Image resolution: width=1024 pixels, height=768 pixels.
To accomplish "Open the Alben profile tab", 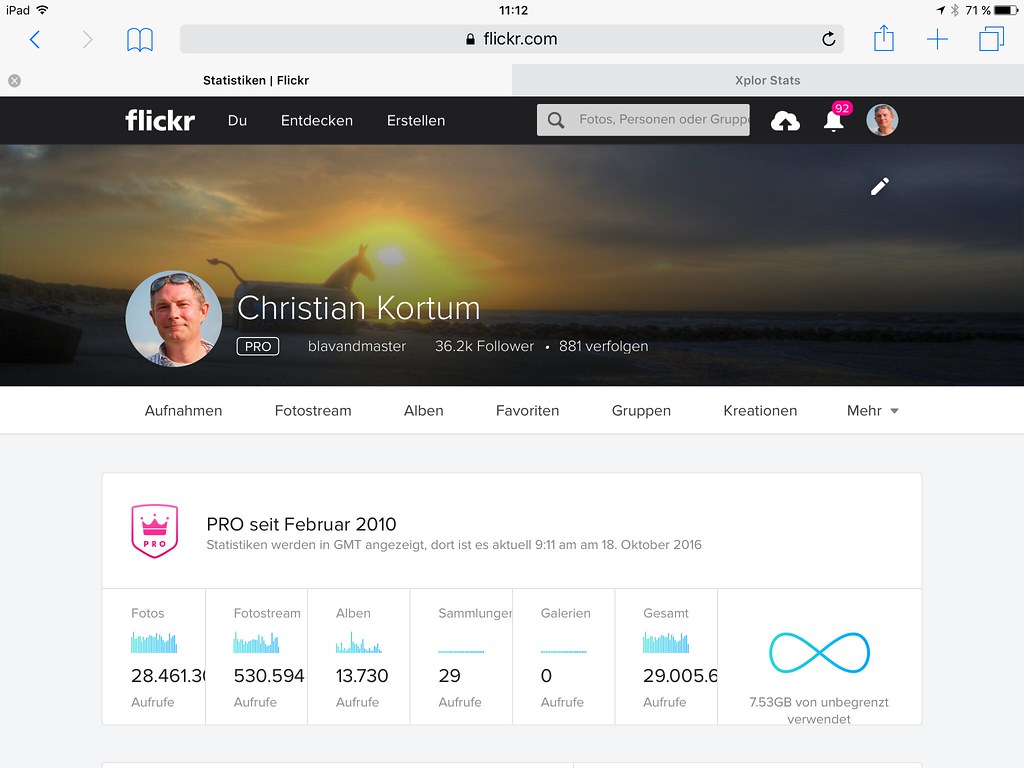I will pyautogui.click(x=423, y=411).
